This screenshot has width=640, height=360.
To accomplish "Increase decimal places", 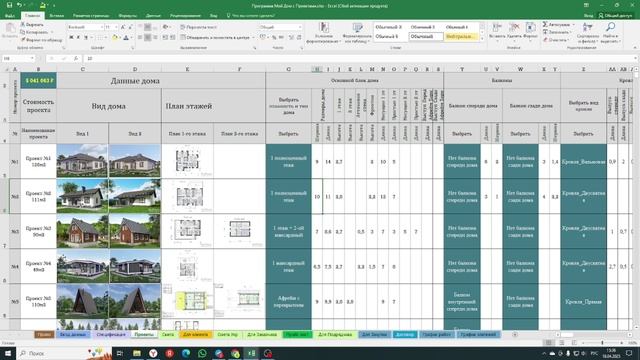I will point(291,38).
